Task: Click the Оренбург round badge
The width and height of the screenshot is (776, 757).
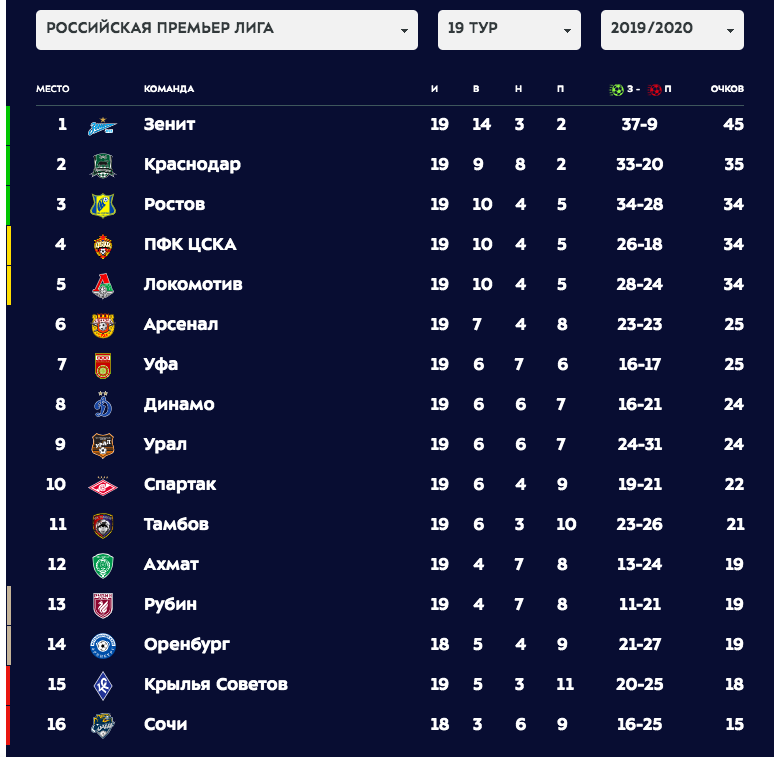Action: pos(103,646)
